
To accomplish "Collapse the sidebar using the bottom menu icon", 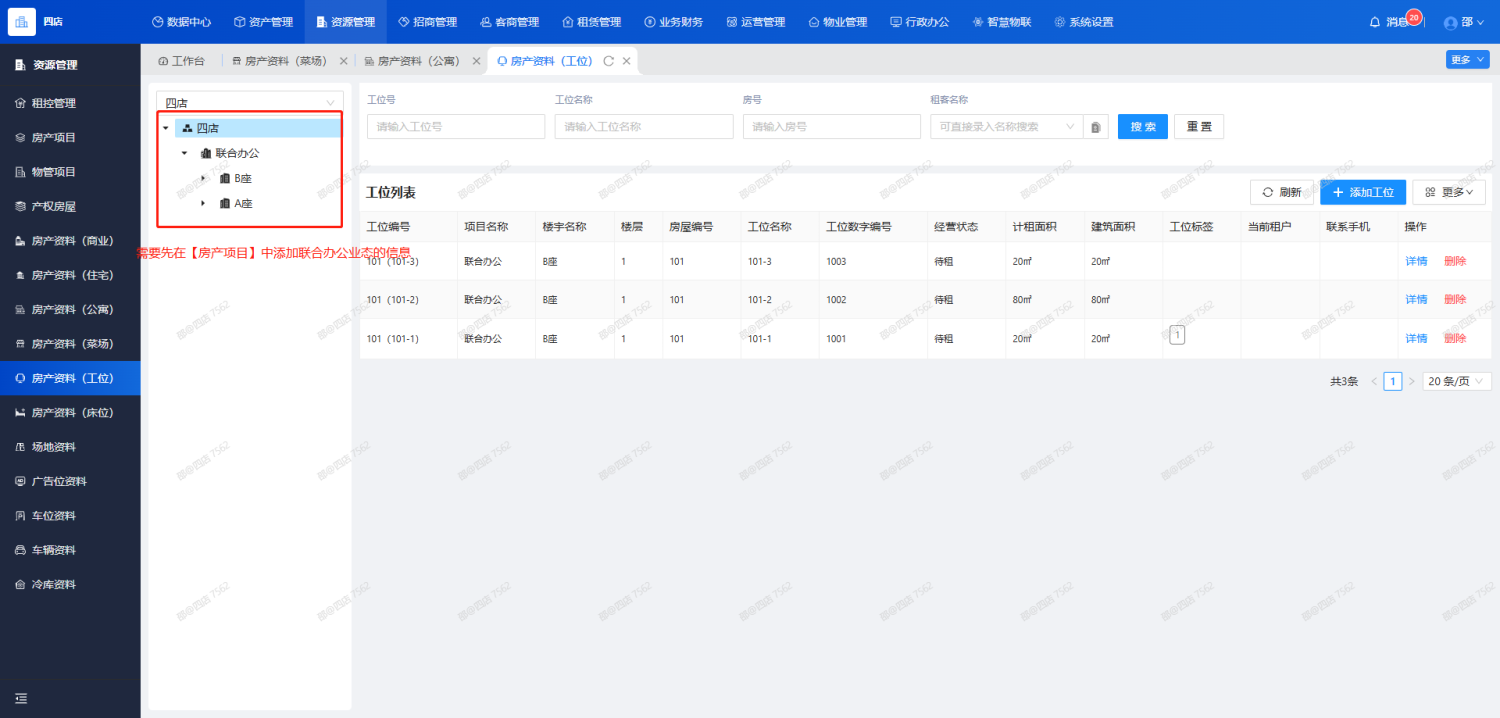I will tap(21, 698).
